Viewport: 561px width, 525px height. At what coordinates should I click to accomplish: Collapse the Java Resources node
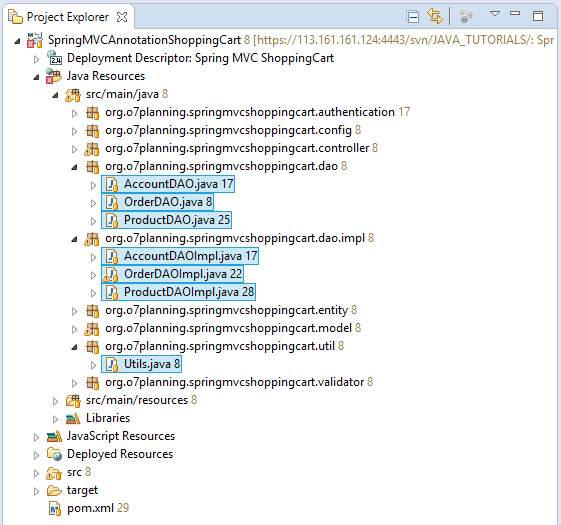[36, 77]
